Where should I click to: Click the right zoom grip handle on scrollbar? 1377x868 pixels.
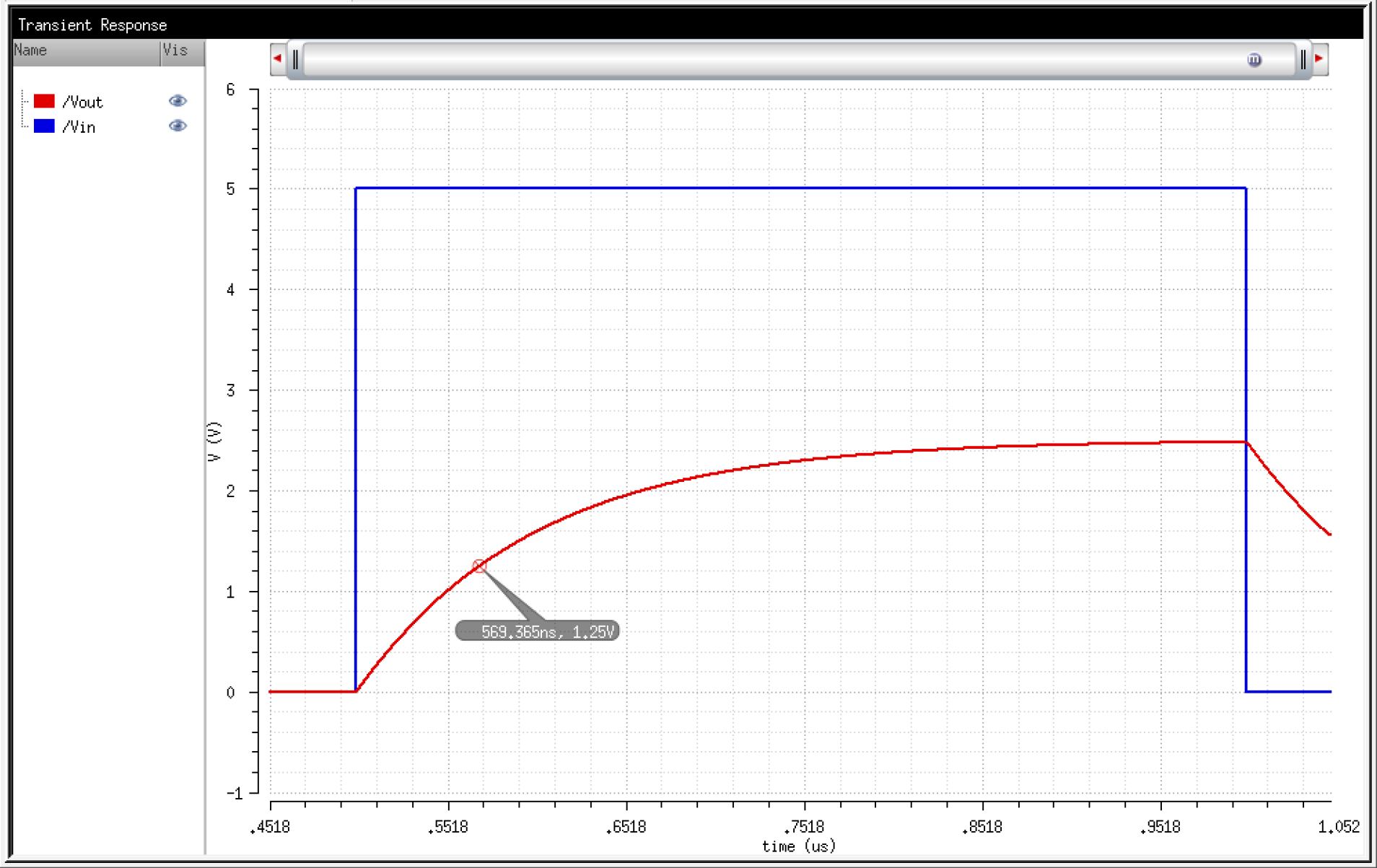(1303, 58)
